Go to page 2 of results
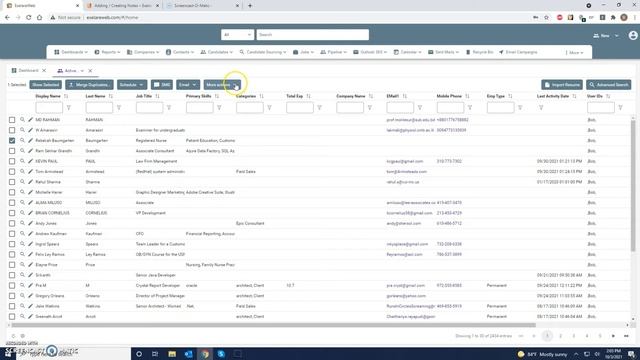Viewport: 640px width, 360px height. pyautogui.click(x=560, y=336)
